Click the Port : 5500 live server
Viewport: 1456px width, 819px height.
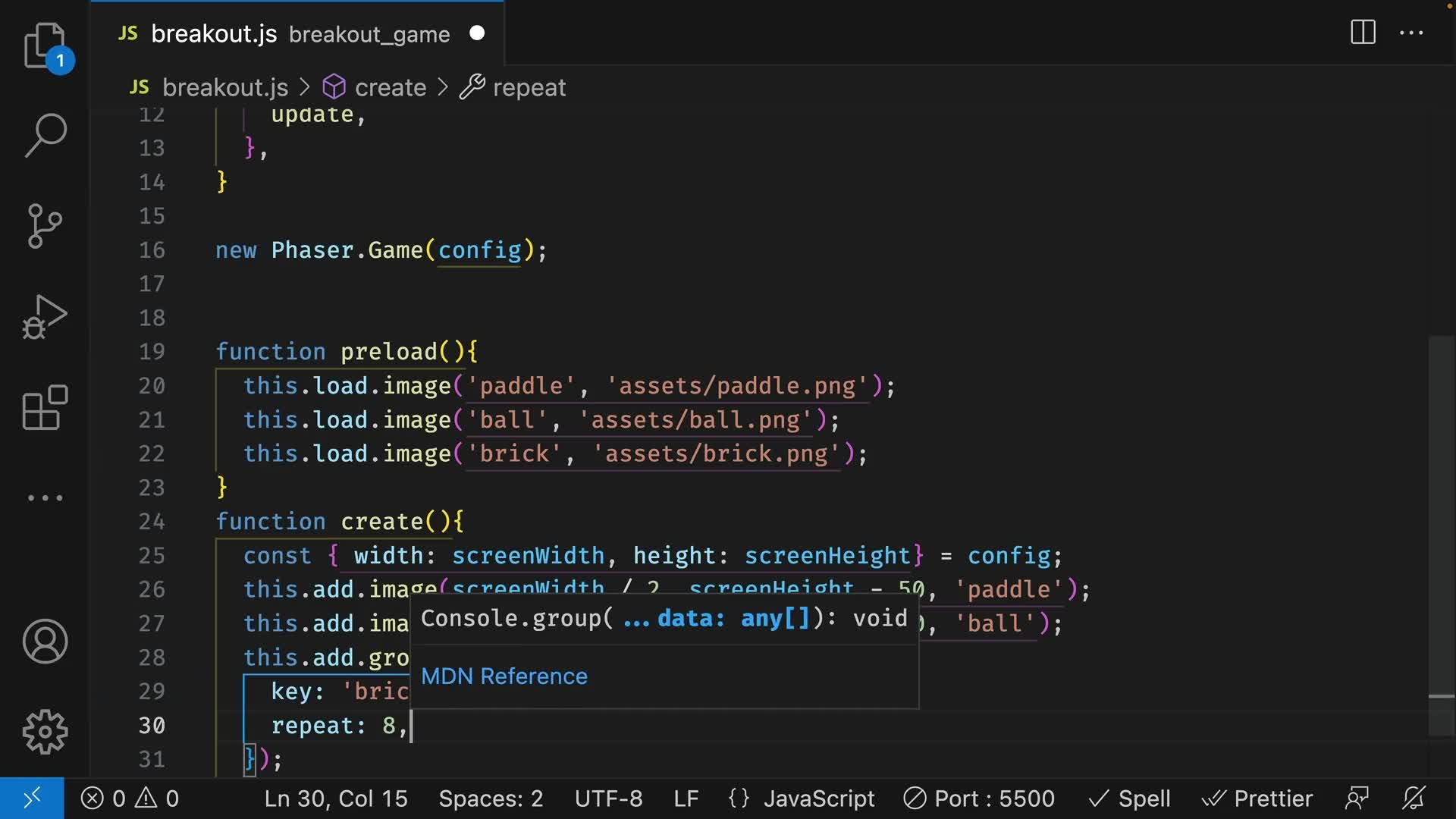tap(979, 799)
